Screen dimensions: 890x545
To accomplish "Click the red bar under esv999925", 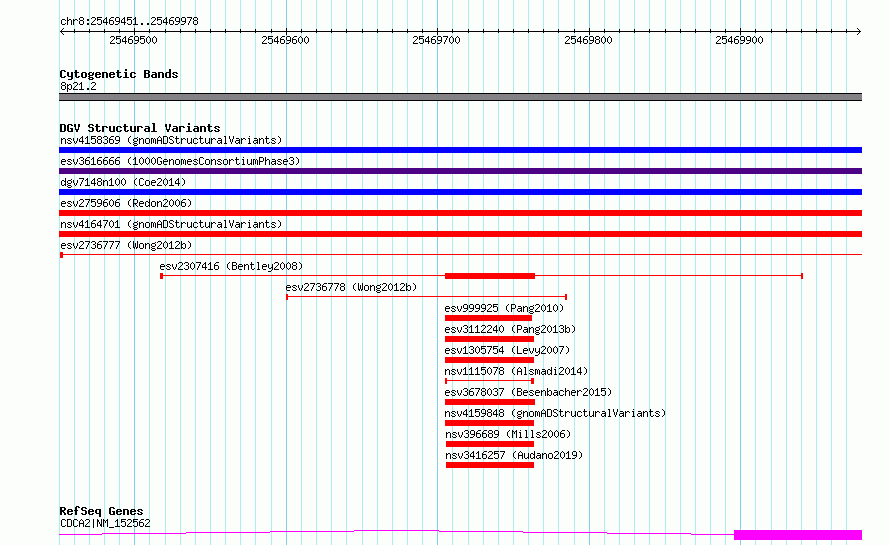I will tap(488, 318).
